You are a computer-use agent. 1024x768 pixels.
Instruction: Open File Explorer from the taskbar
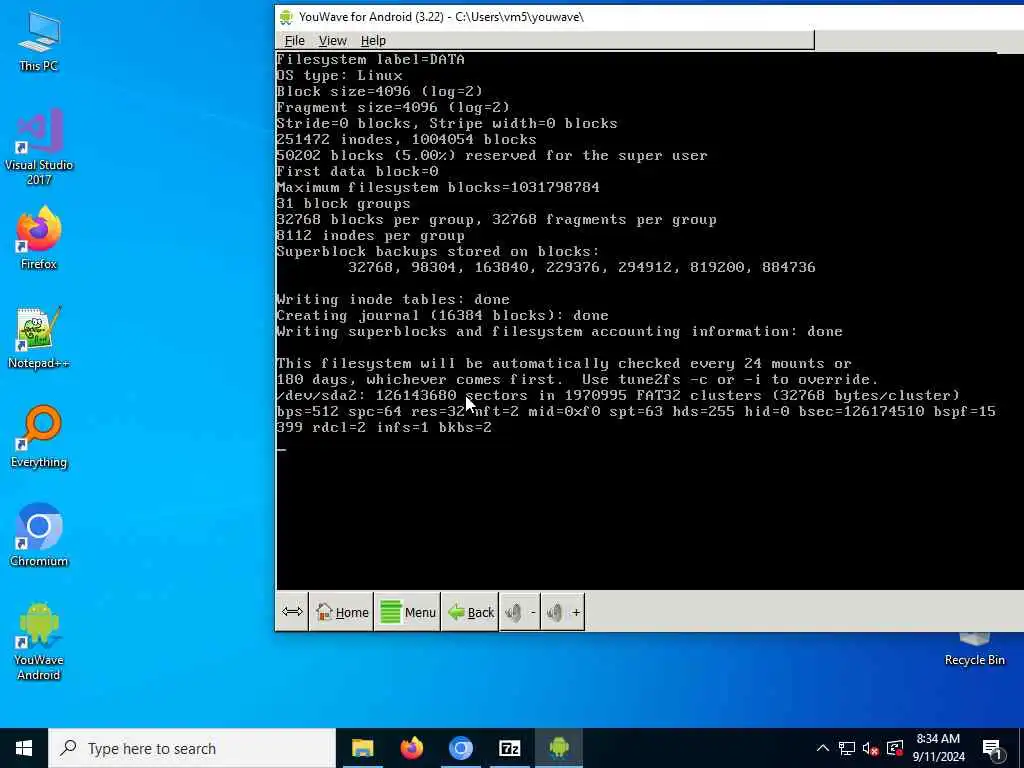click(362, 748)
